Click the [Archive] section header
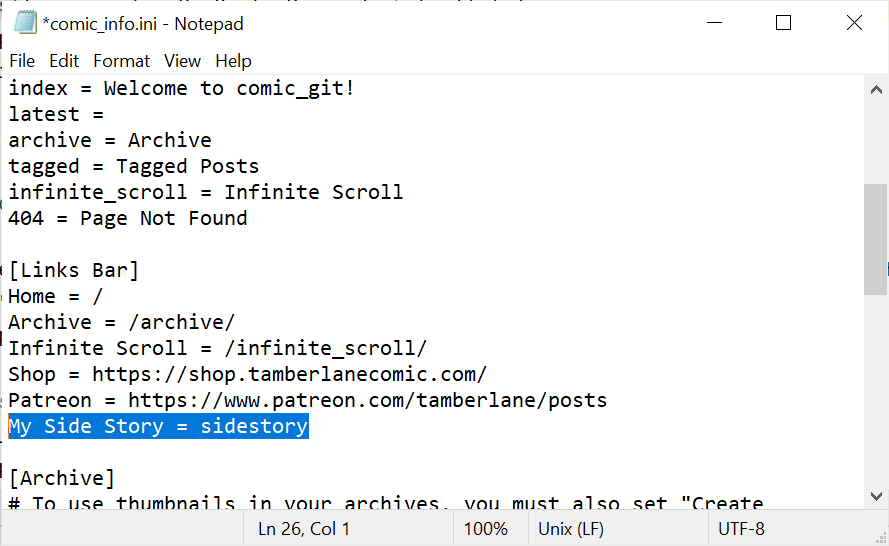This screenshot has height=546, width=889. 62,478
